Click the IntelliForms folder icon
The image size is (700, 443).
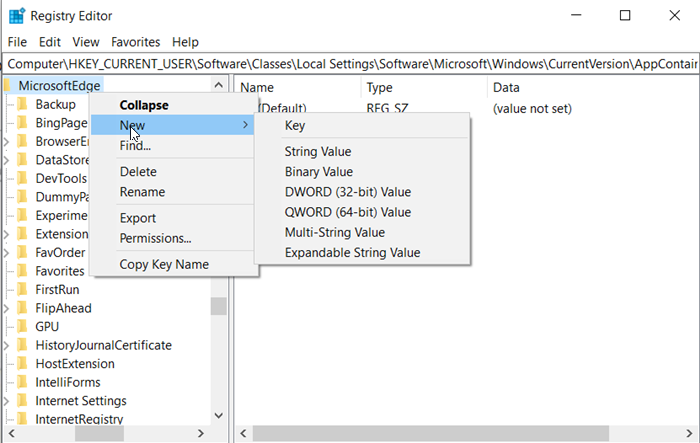point(22,382)
